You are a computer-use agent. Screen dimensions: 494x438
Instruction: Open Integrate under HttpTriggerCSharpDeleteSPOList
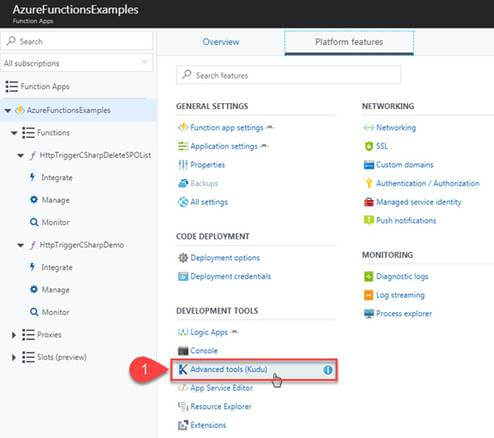pos(57,178)
